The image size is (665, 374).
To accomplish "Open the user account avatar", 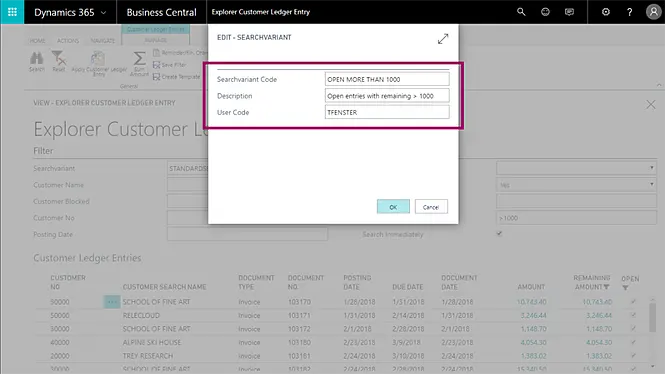I will coord(654,12).
